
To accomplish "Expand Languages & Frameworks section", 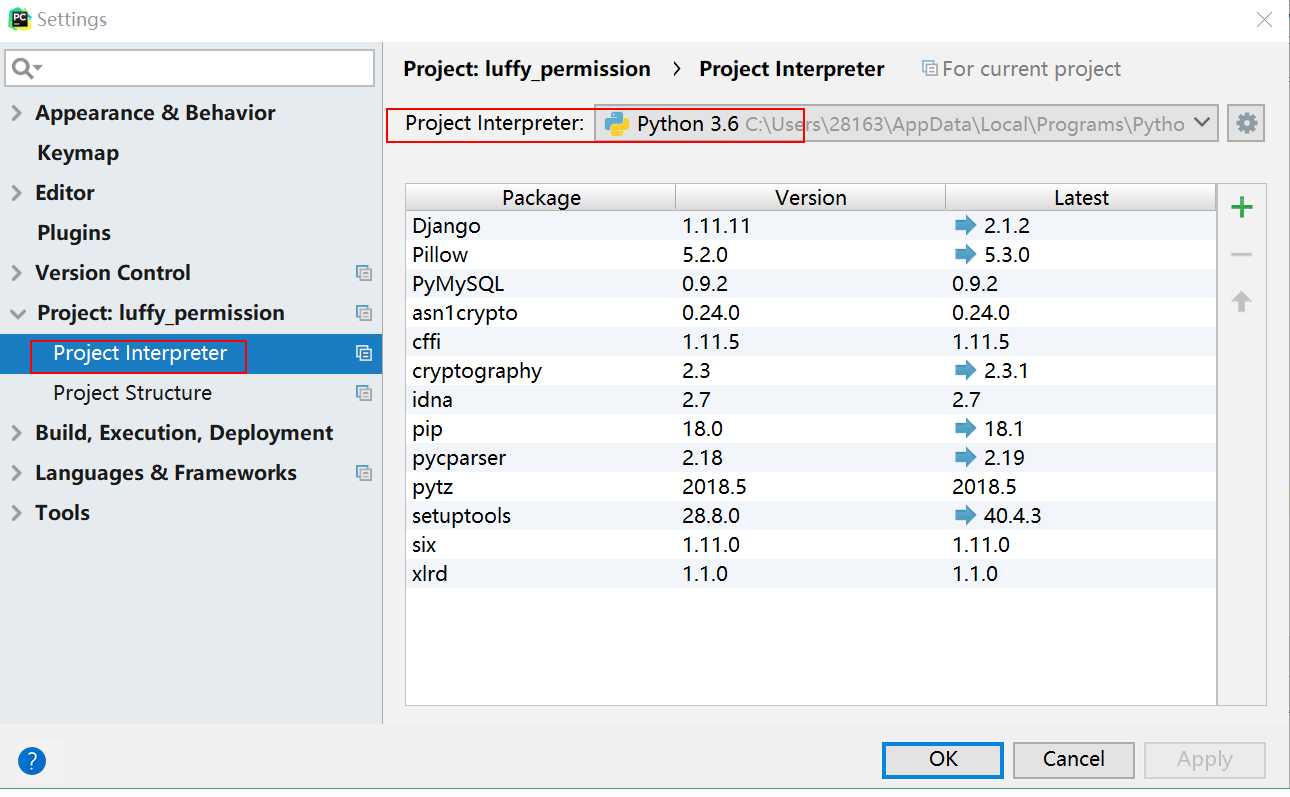I will click(16, 473).
